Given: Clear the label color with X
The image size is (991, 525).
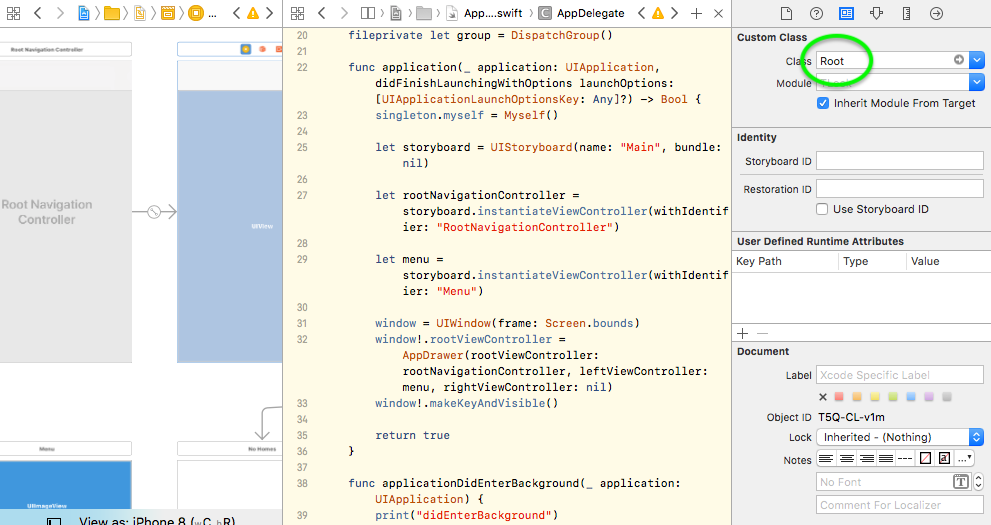Looking at the screenshot, I should [823, 397].
